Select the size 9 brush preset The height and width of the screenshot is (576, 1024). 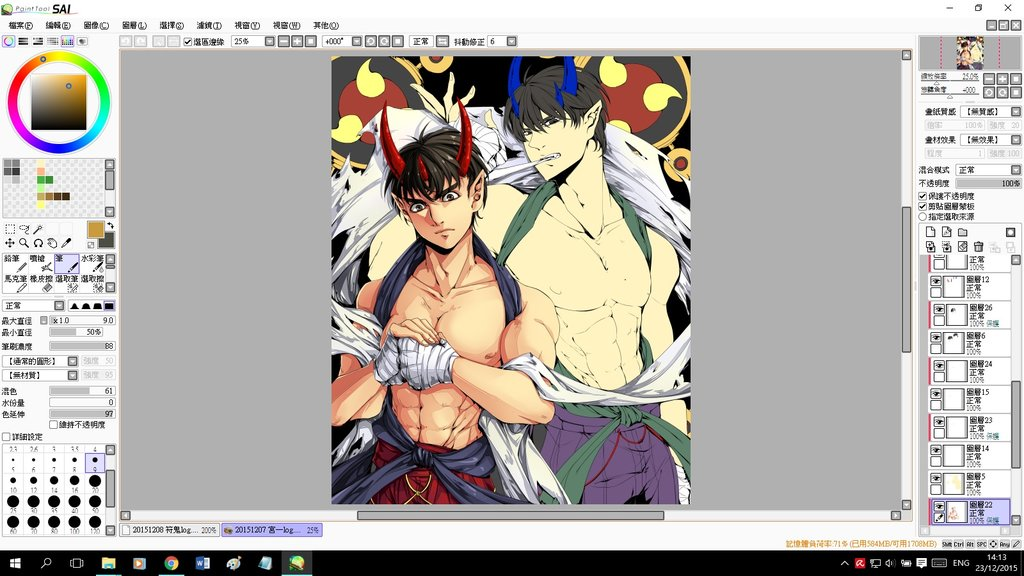point(95,462)
